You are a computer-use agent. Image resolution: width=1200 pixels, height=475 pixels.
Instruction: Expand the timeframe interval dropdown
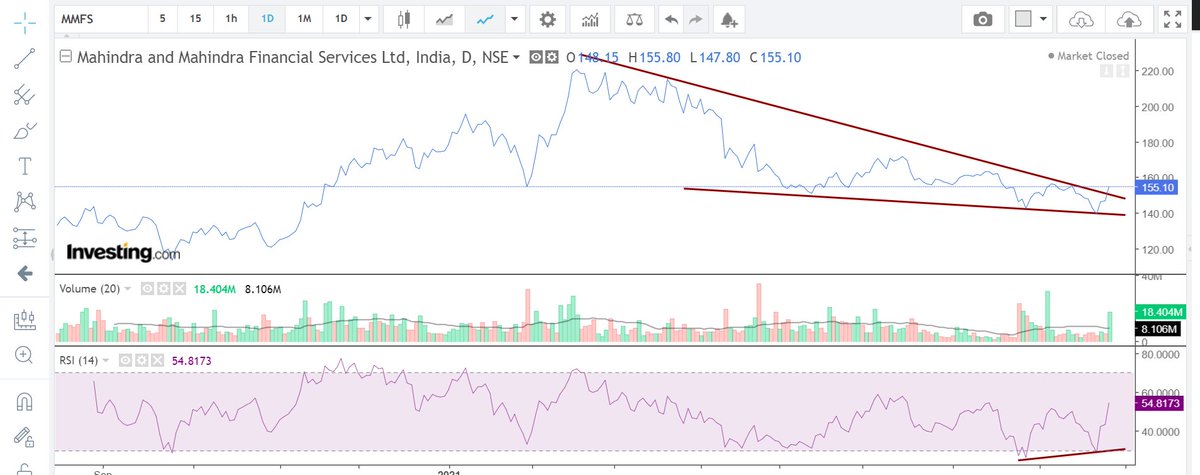coord(369,19)
